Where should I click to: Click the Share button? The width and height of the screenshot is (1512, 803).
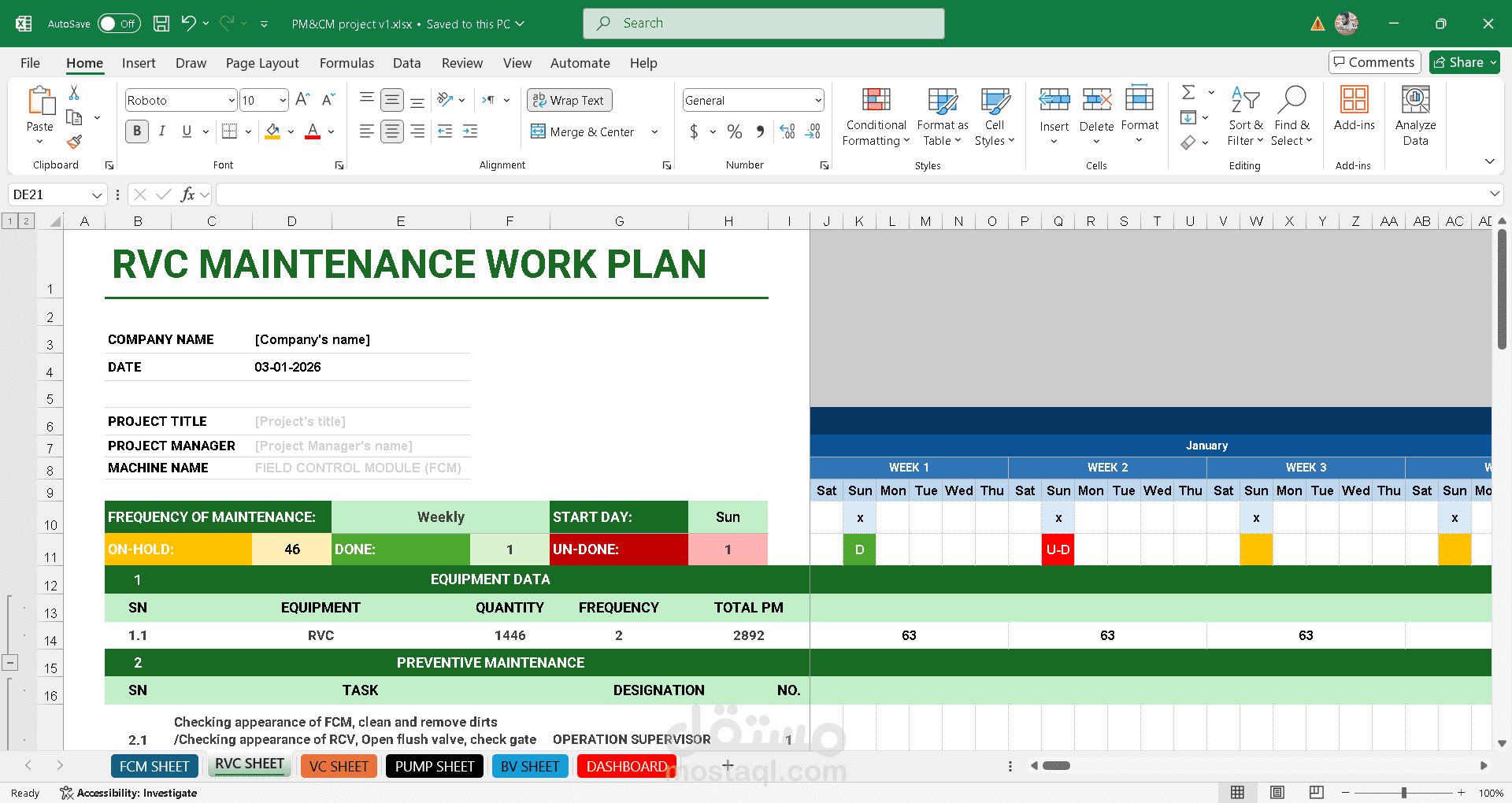coord(1464,62)
